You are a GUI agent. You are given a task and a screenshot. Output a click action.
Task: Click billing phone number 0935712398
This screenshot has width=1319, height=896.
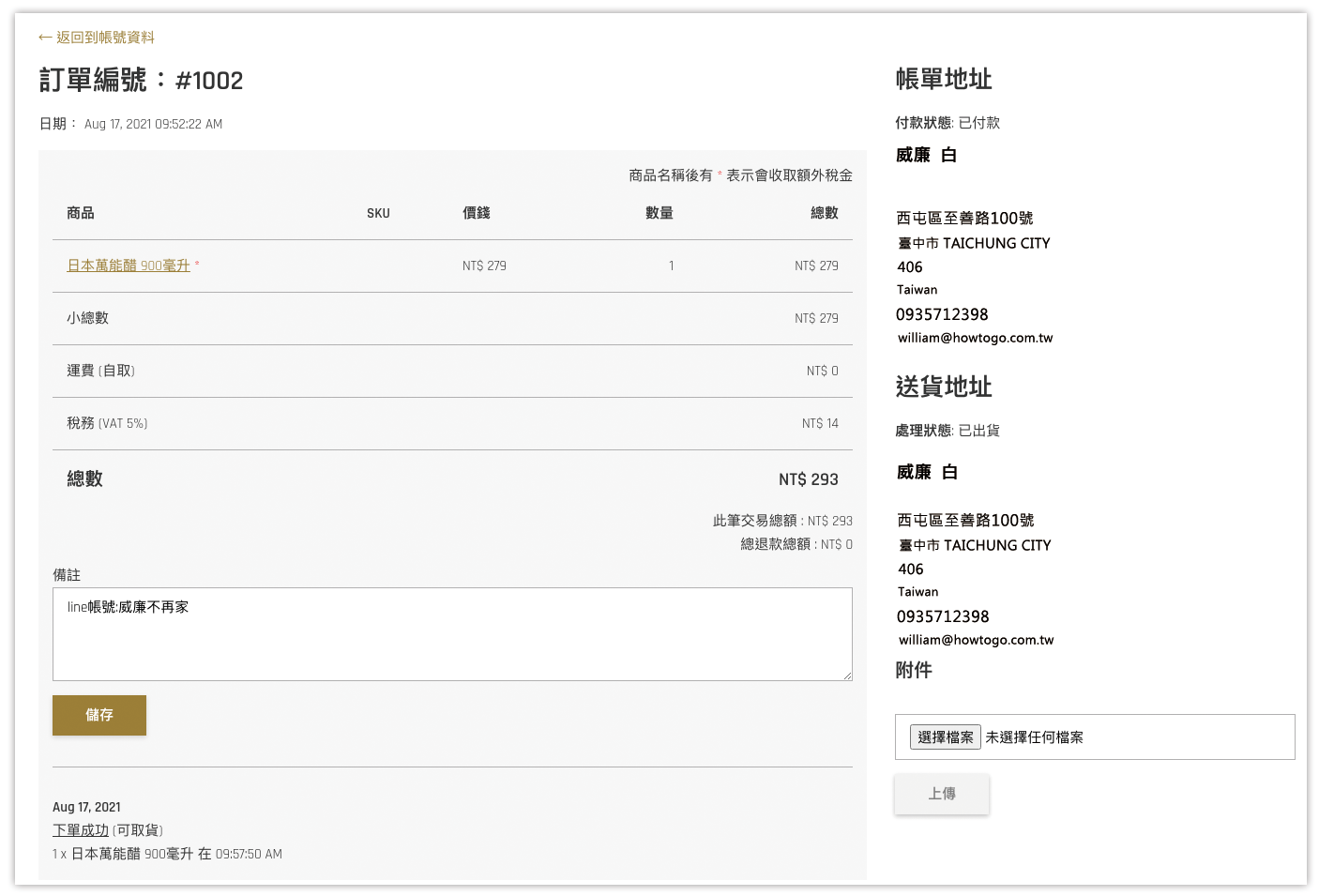[x=942, y=314]
